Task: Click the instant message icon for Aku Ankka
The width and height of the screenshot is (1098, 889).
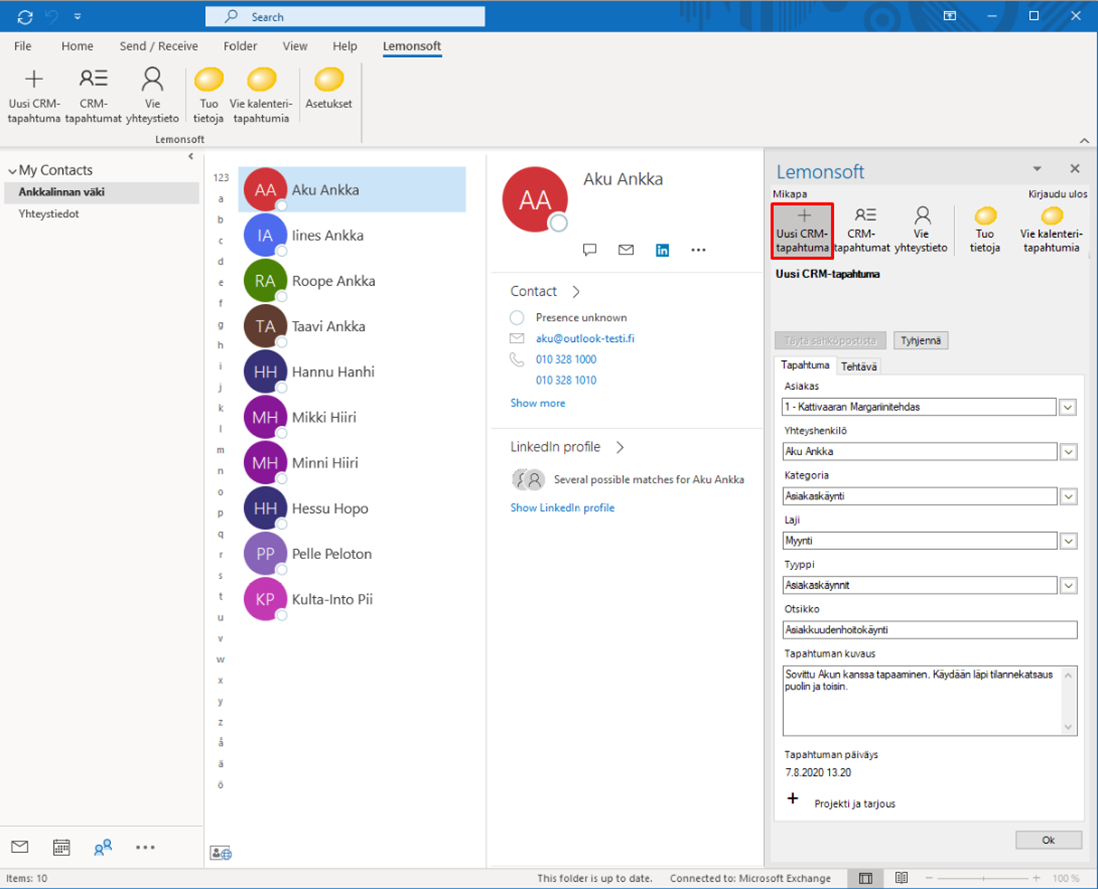Action: coord(590,250)
